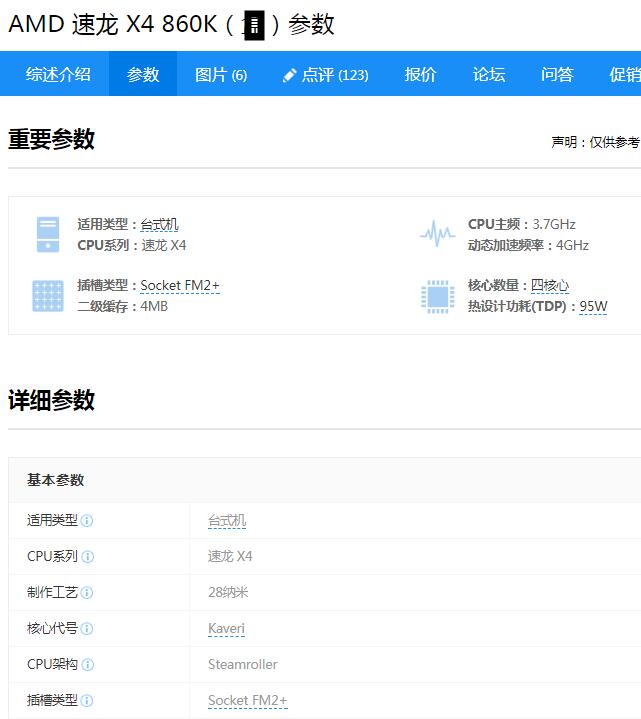Switch to the 报价 tab
641x719 pixels.
420,74
